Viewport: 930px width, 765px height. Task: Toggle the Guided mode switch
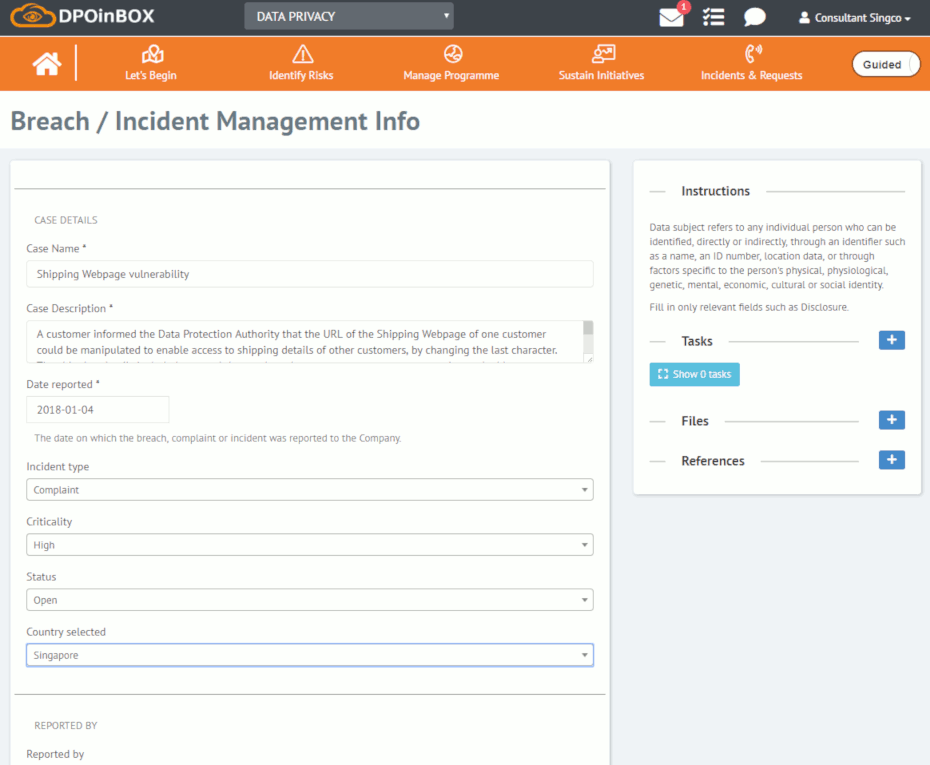click(x=884, y=64)
